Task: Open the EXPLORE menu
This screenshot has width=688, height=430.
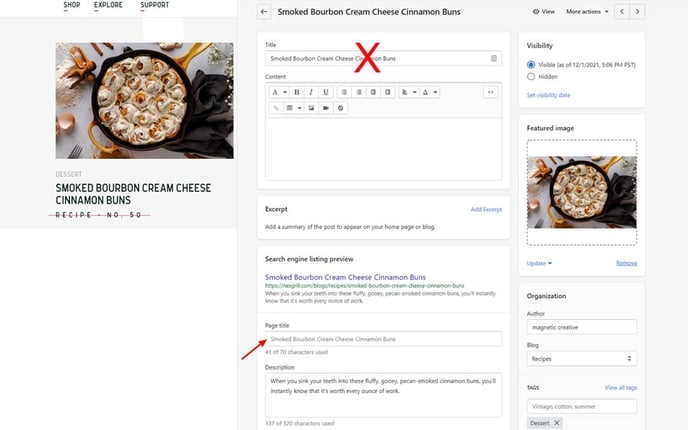Action: pos(108,5)
